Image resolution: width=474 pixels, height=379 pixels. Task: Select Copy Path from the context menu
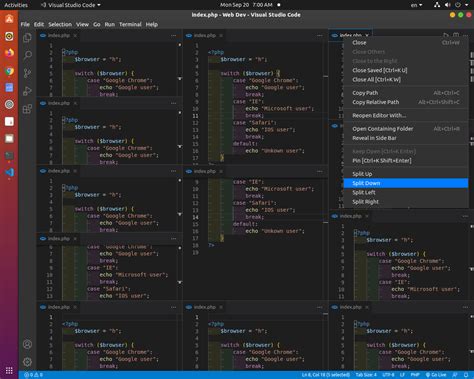click(x=406, y=93)
